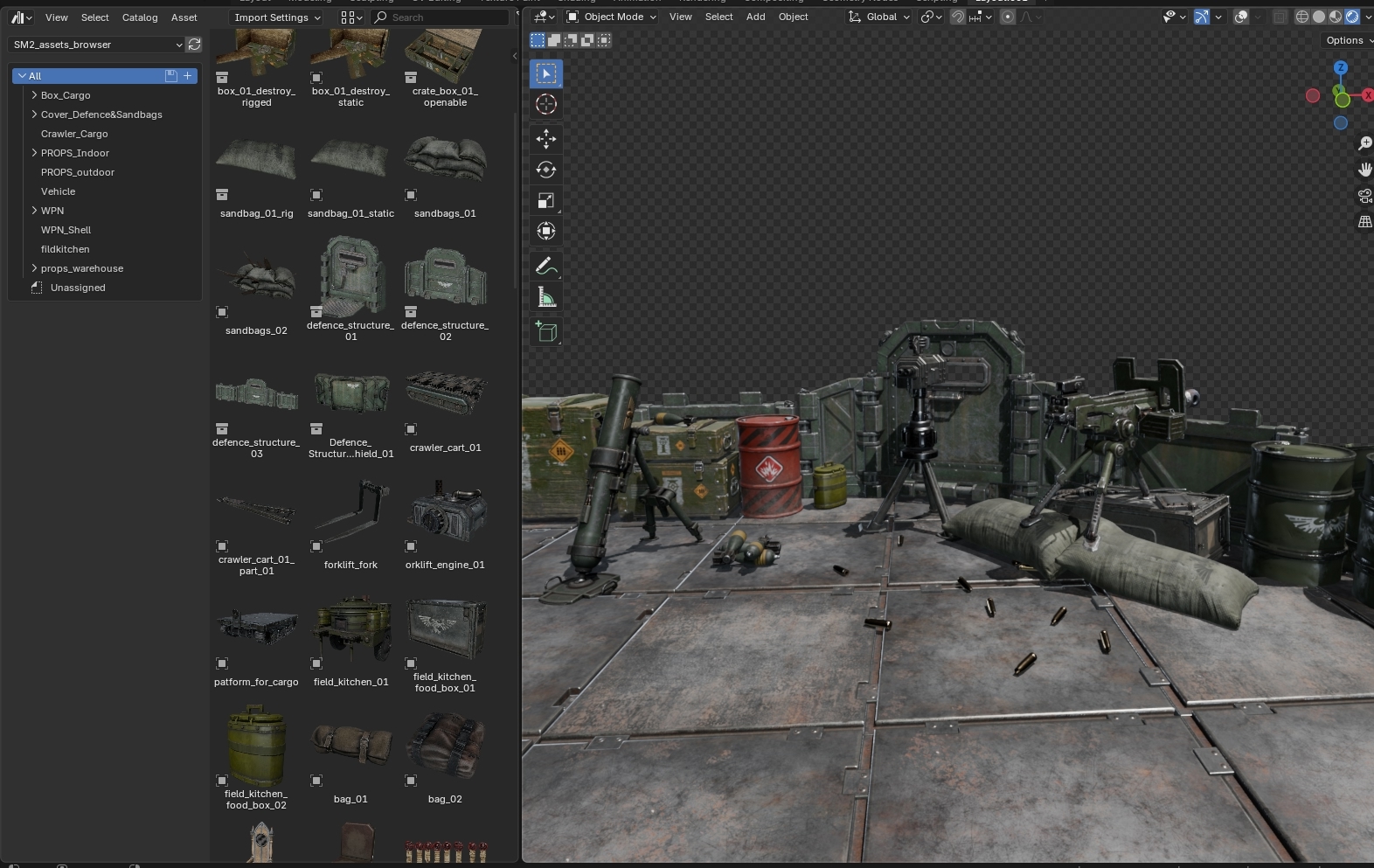Open the Catalog menu in the asset browser

(x=140, y=17)
